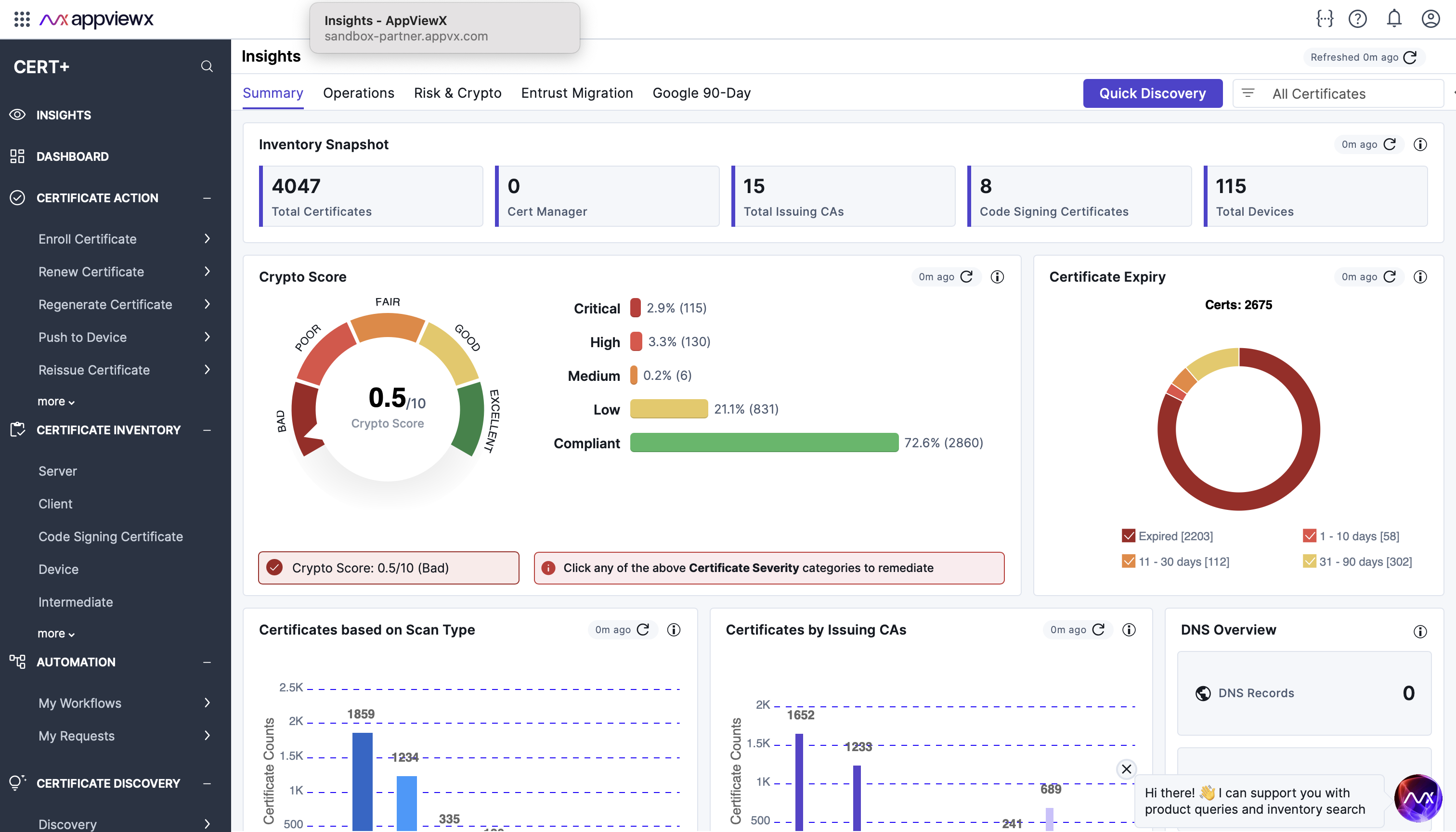This screenshot has width=1456, height=832.
Task: Click the sidebar search magnifier icon
Action: [207, 67]
